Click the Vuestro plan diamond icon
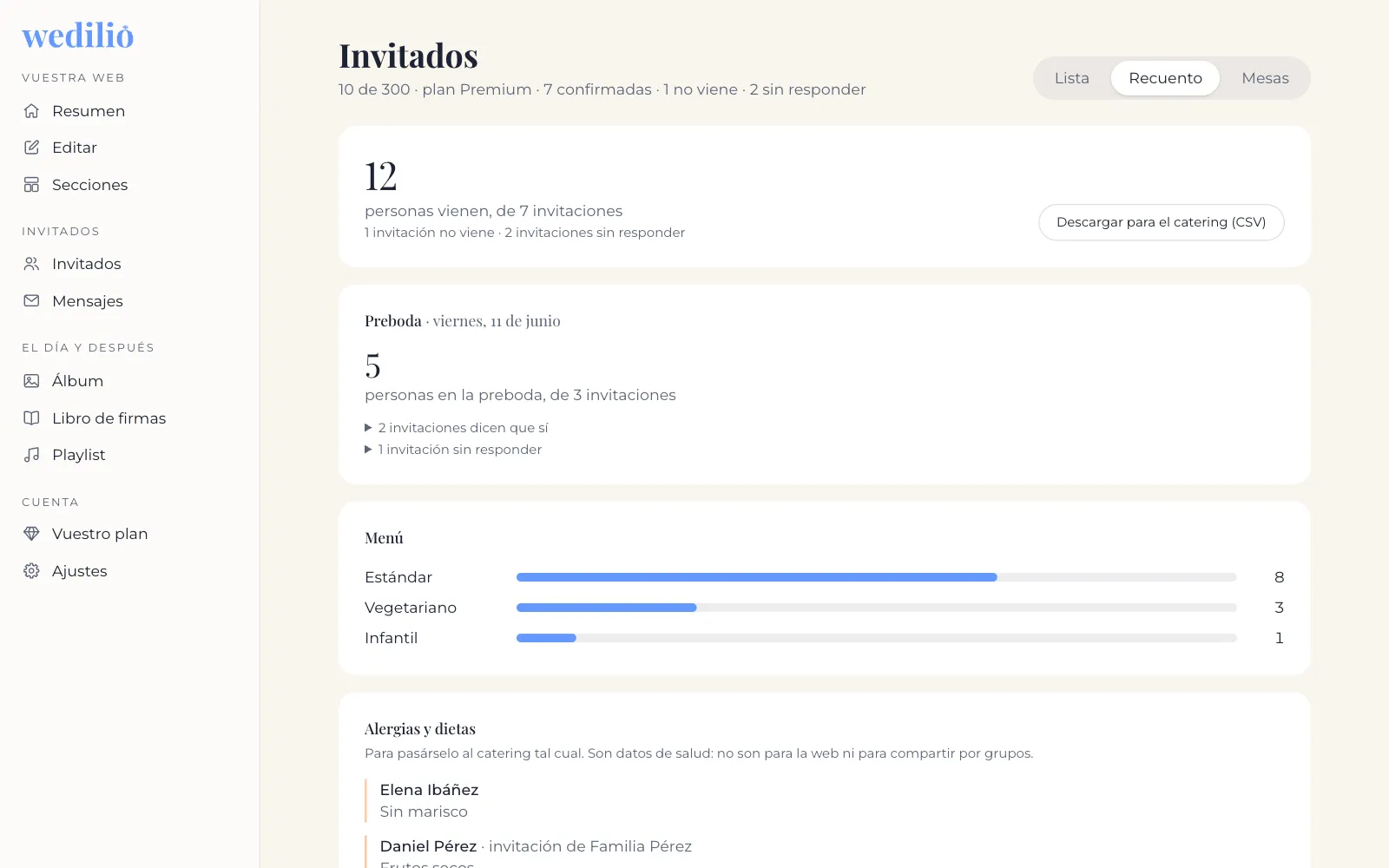The height and width of the screenshot is (868, 1389). click(x=31, y=534)
